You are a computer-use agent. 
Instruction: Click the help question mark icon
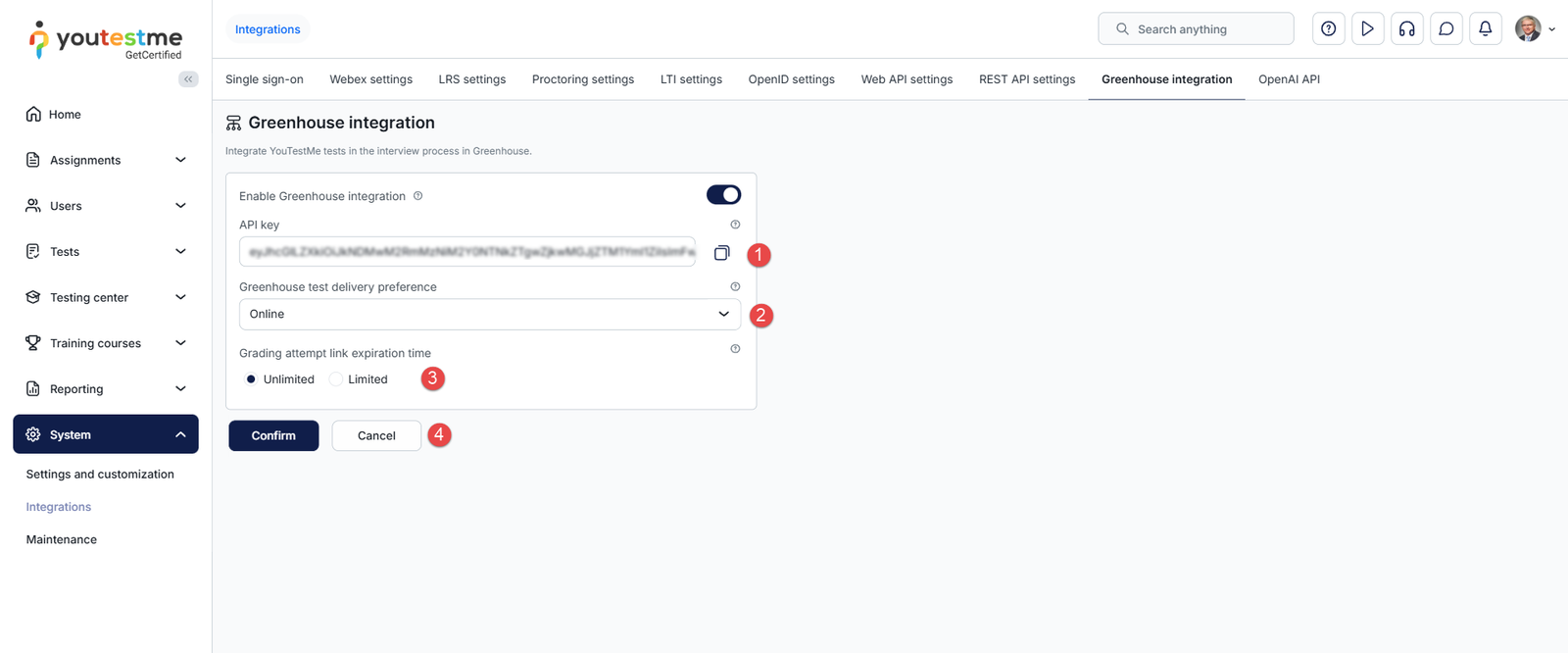(1328, 29)
